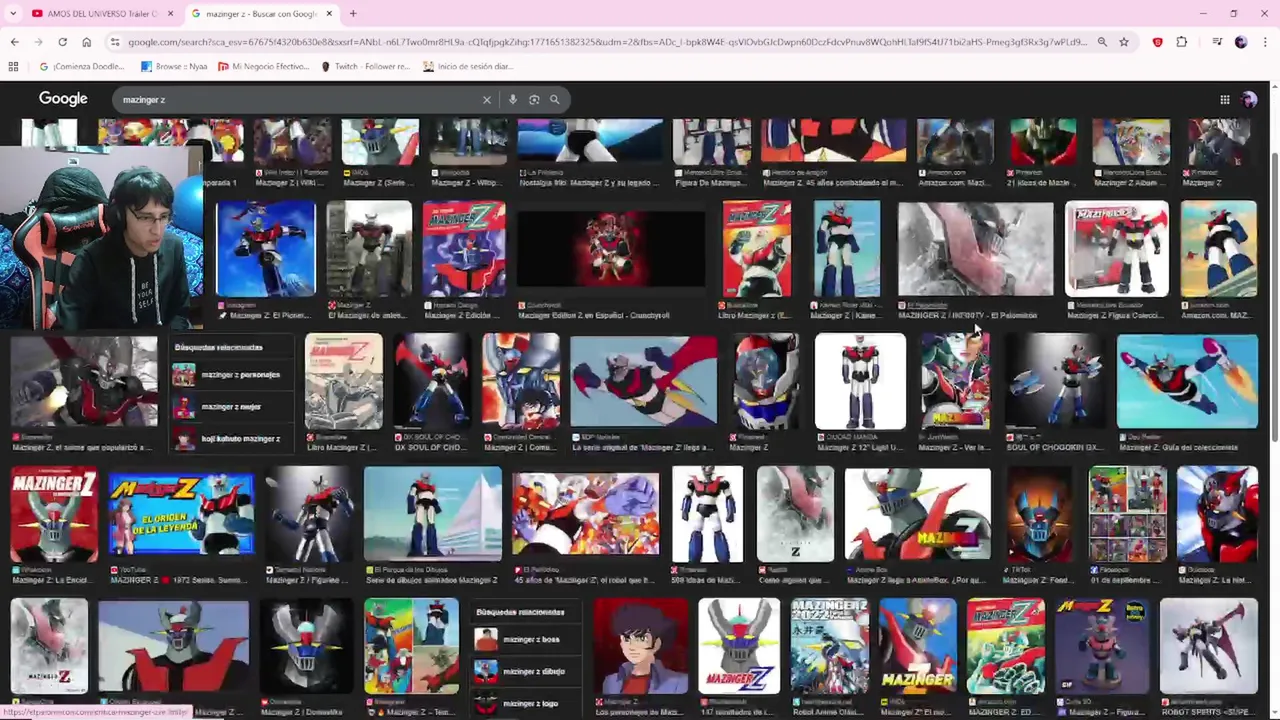Bookmark this page with the star icon

pyautogui.click(x=1124, y=42)
